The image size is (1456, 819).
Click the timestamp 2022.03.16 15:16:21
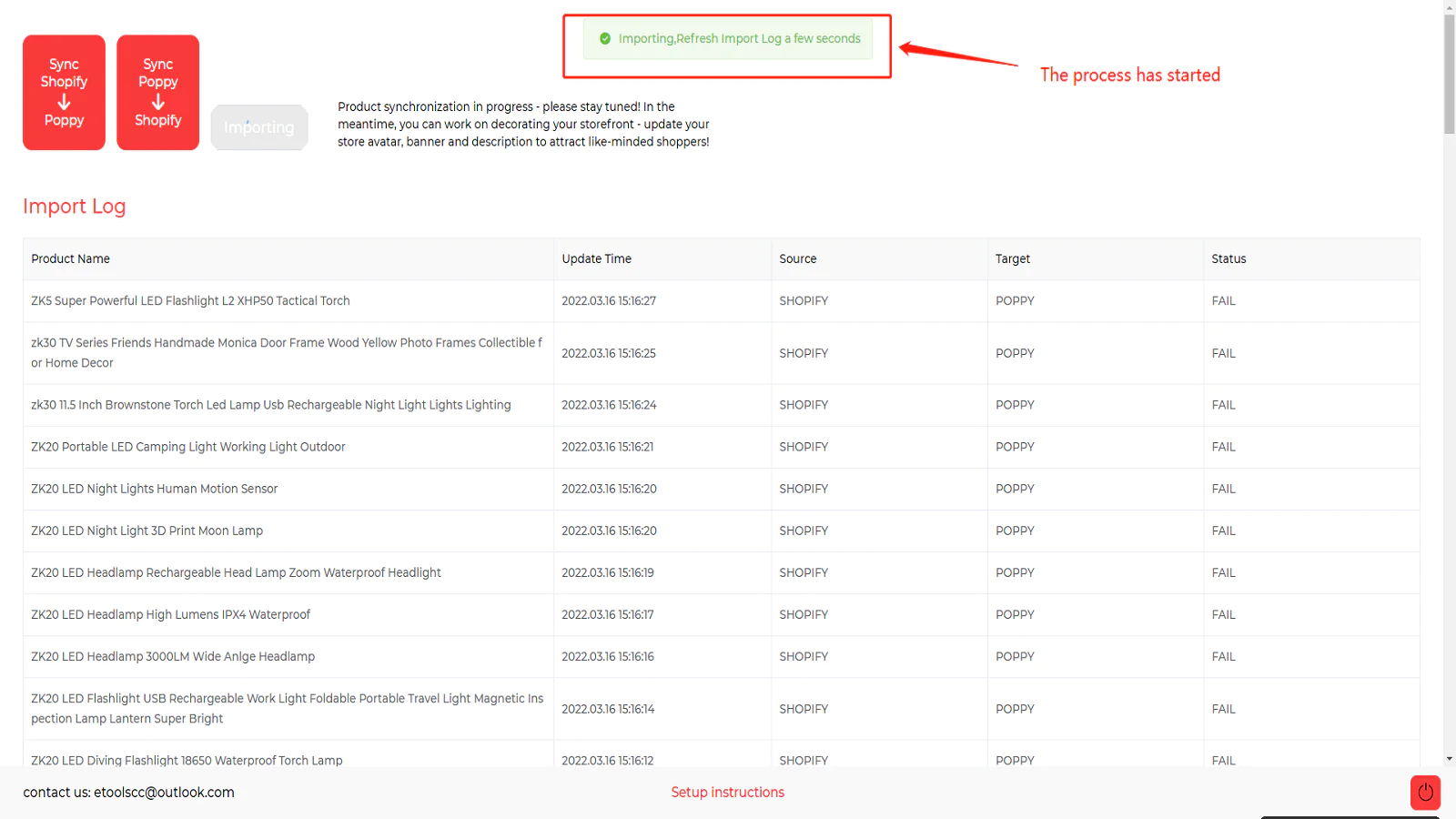pyautogui.click(x=608, y=447)
